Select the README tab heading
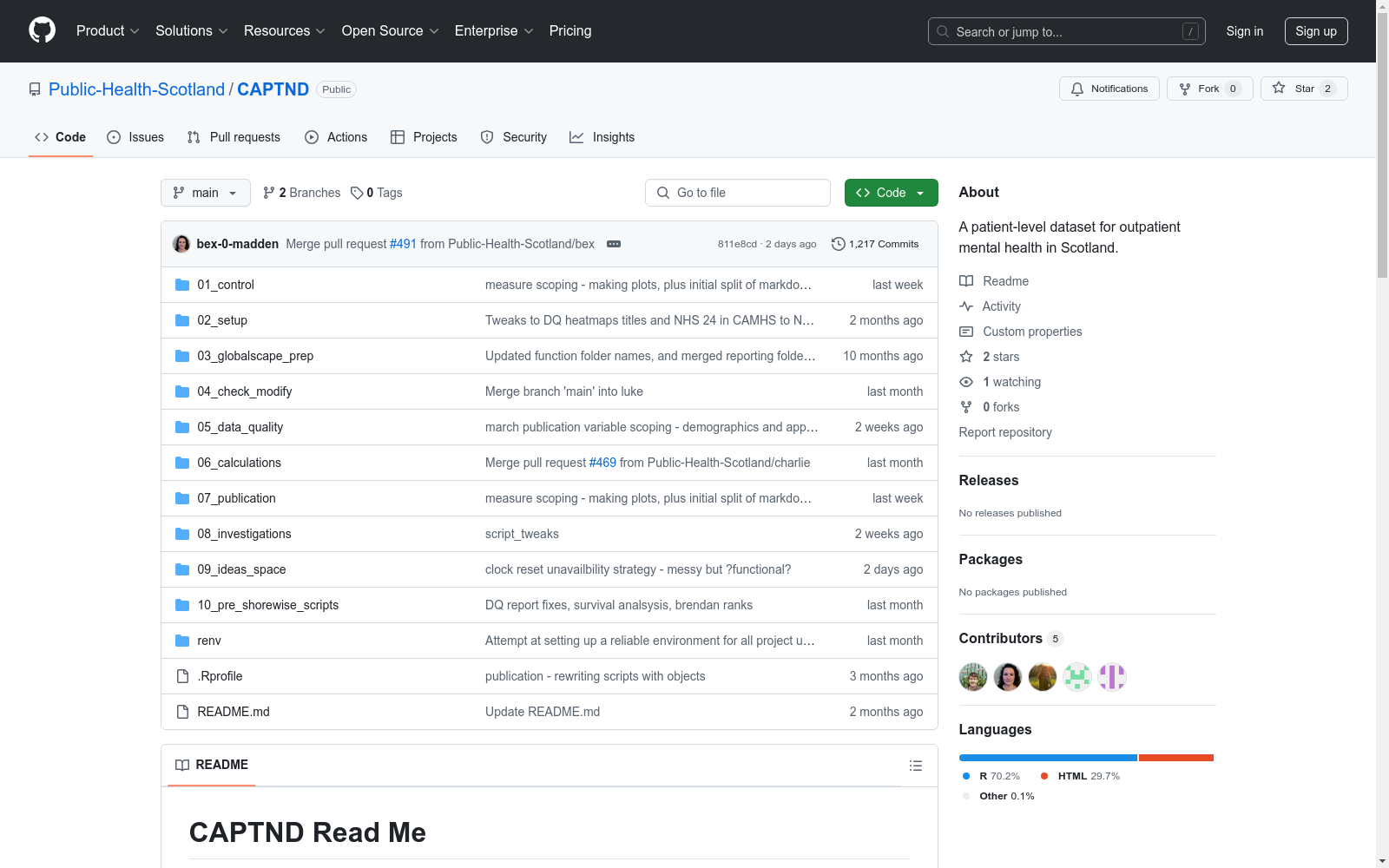The image size is (1389, 868). (x=212, y=765)
